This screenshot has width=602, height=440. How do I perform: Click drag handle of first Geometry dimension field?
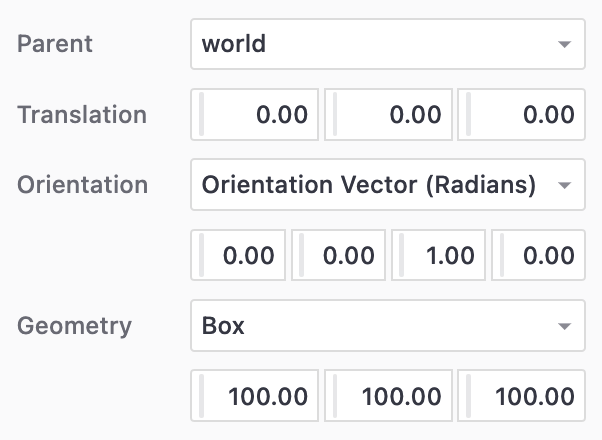click(x=203, y=396)
